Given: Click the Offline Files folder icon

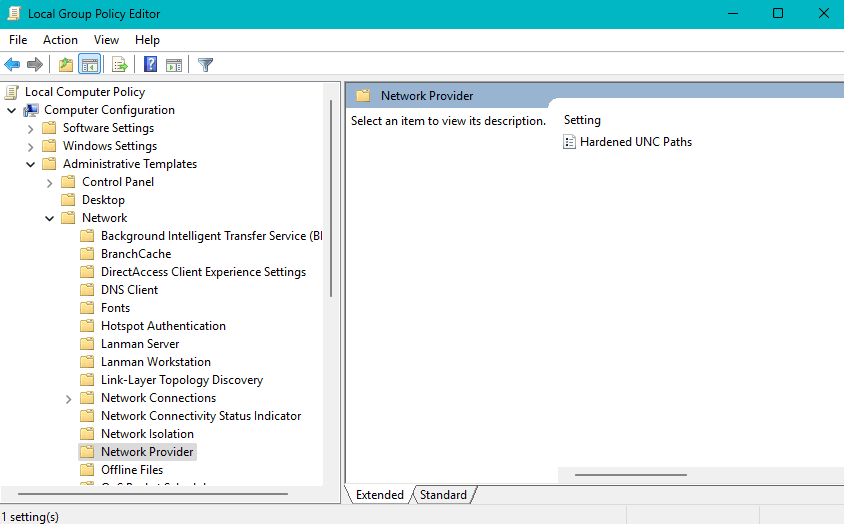Looking at the screenshot, I should (x=87, y=470).
